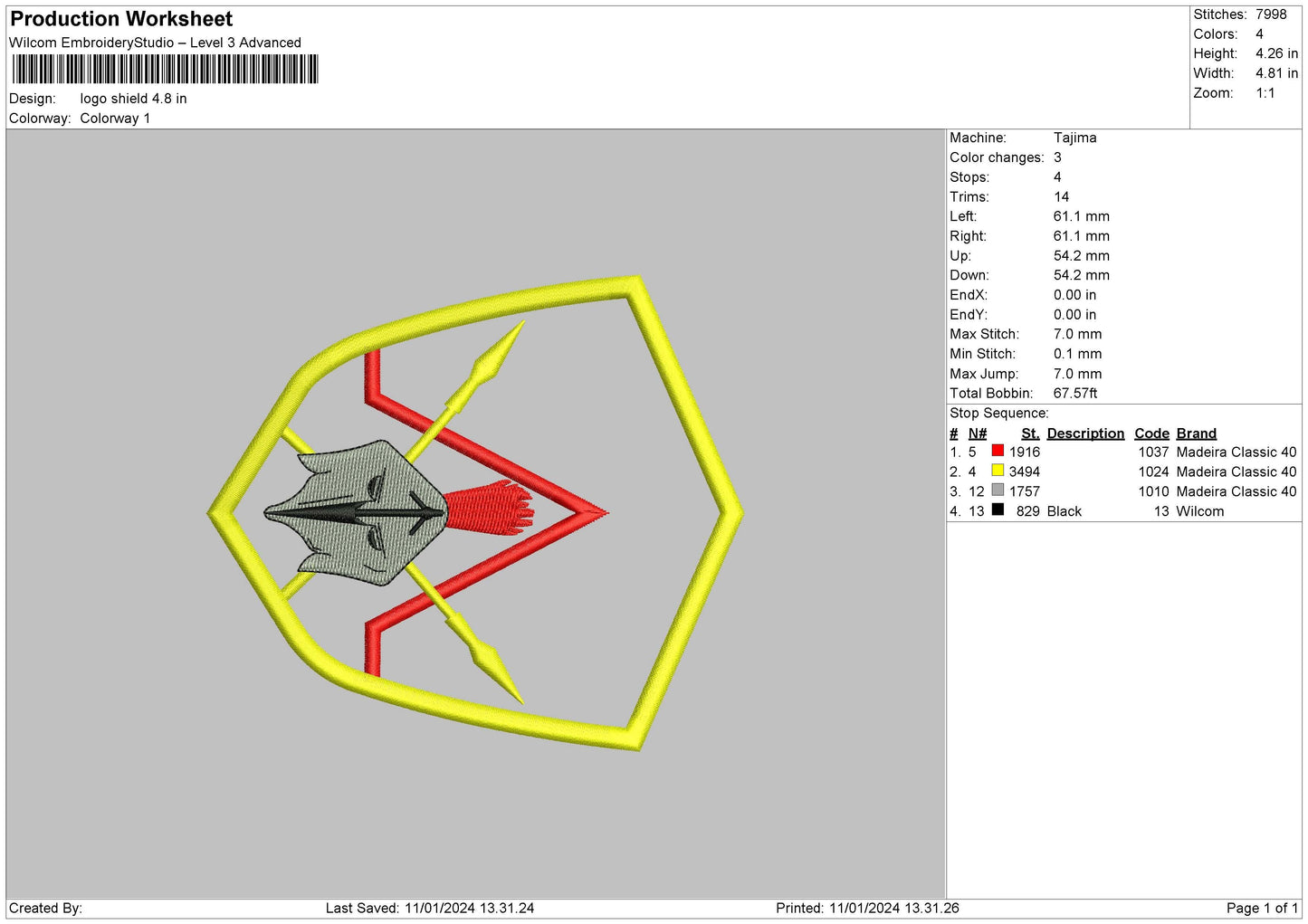
Task: Click the Up value 54.2 mm
Action: [1082, 256]
